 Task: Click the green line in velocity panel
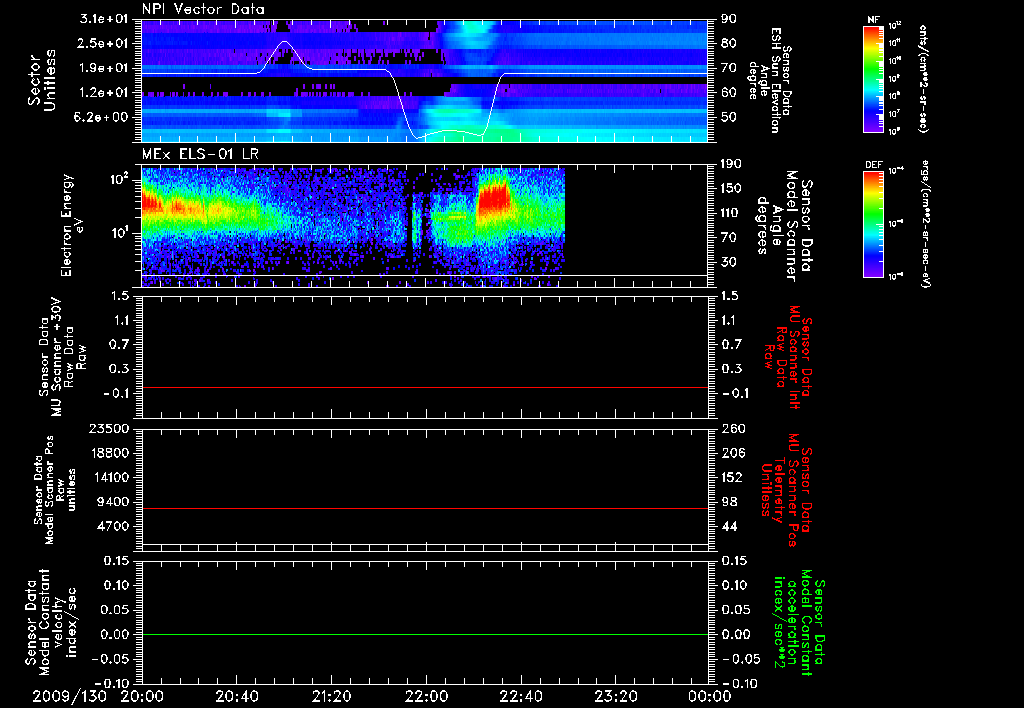(x=425, y=634)
